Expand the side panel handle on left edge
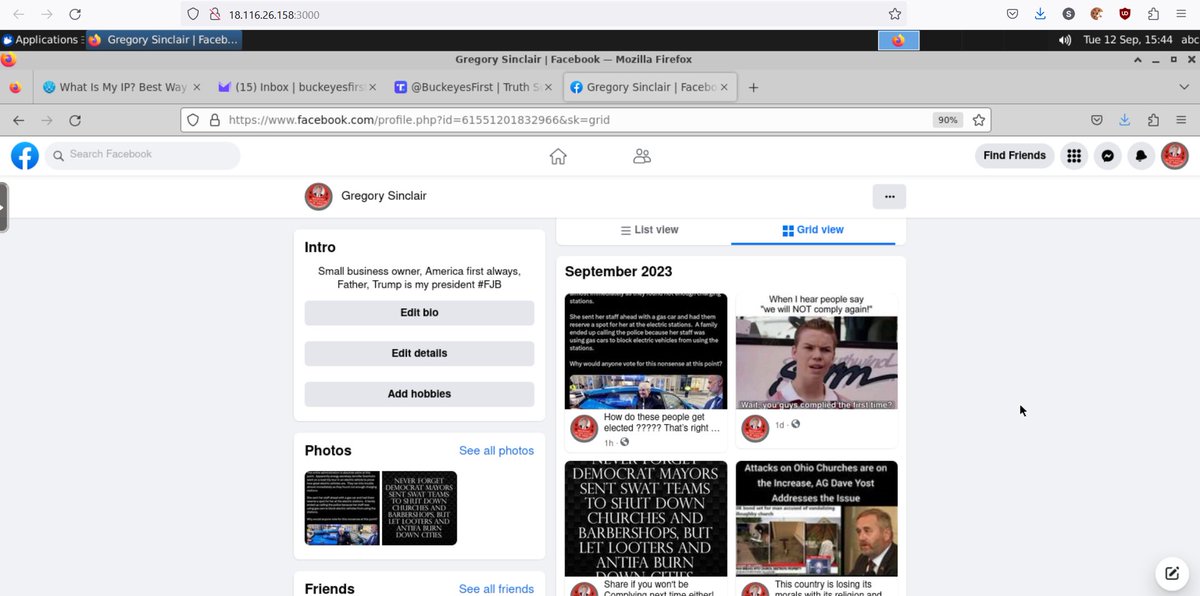The height and width of the screenshot is (596, 1200). coord(4,207)
